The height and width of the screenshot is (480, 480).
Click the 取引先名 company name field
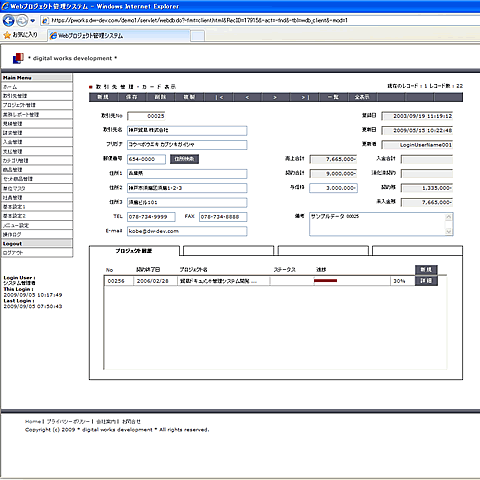click(187, 130)
